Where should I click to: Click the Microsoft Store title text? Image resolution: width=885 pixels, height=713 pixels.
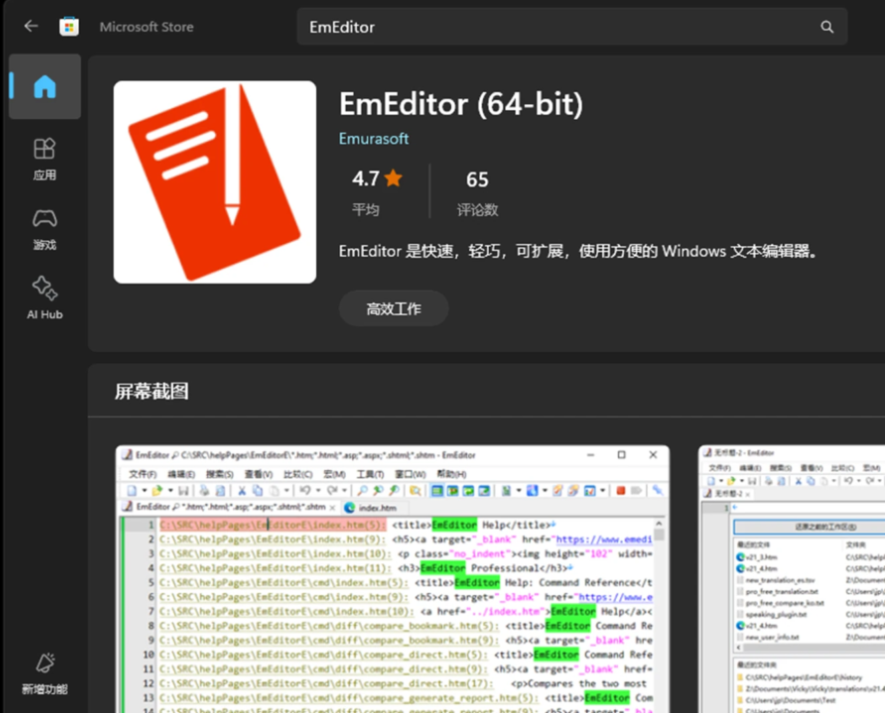pos(146,27)
